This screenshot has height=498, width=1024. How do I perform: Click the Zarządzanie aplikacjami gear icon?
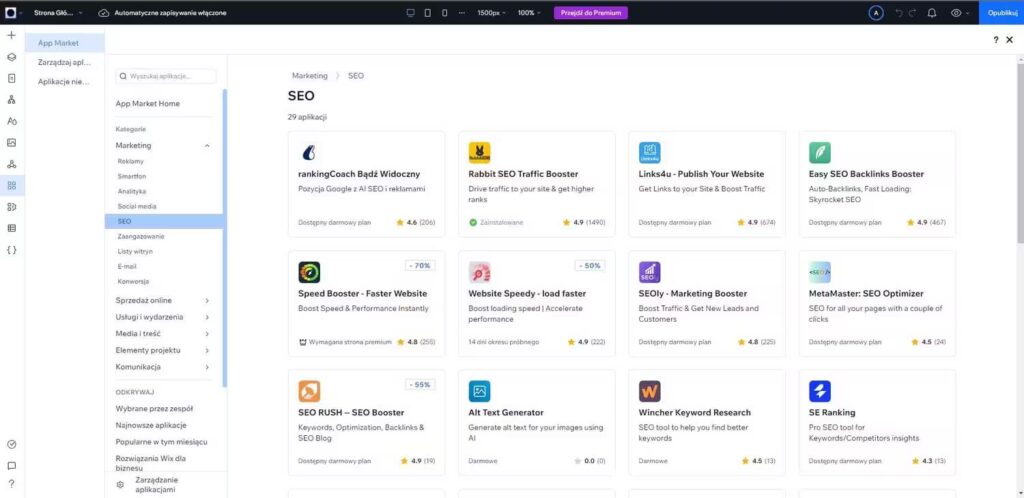[120, 484]
